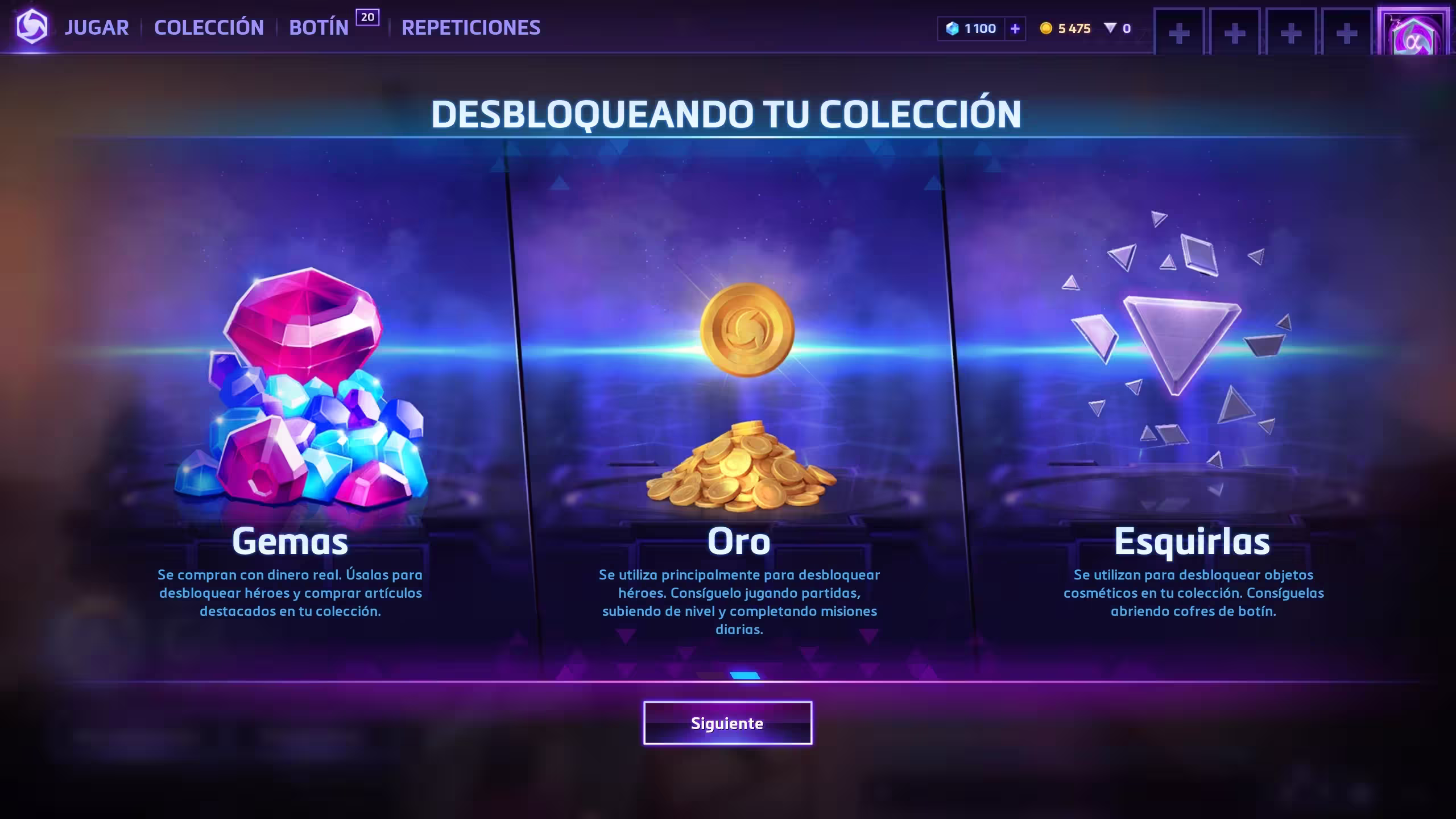The width and height of the screenshot is (1456, 819).
Task: Click the blue gem currency icon
Action: pyautogui.click(x=952, y=28)
